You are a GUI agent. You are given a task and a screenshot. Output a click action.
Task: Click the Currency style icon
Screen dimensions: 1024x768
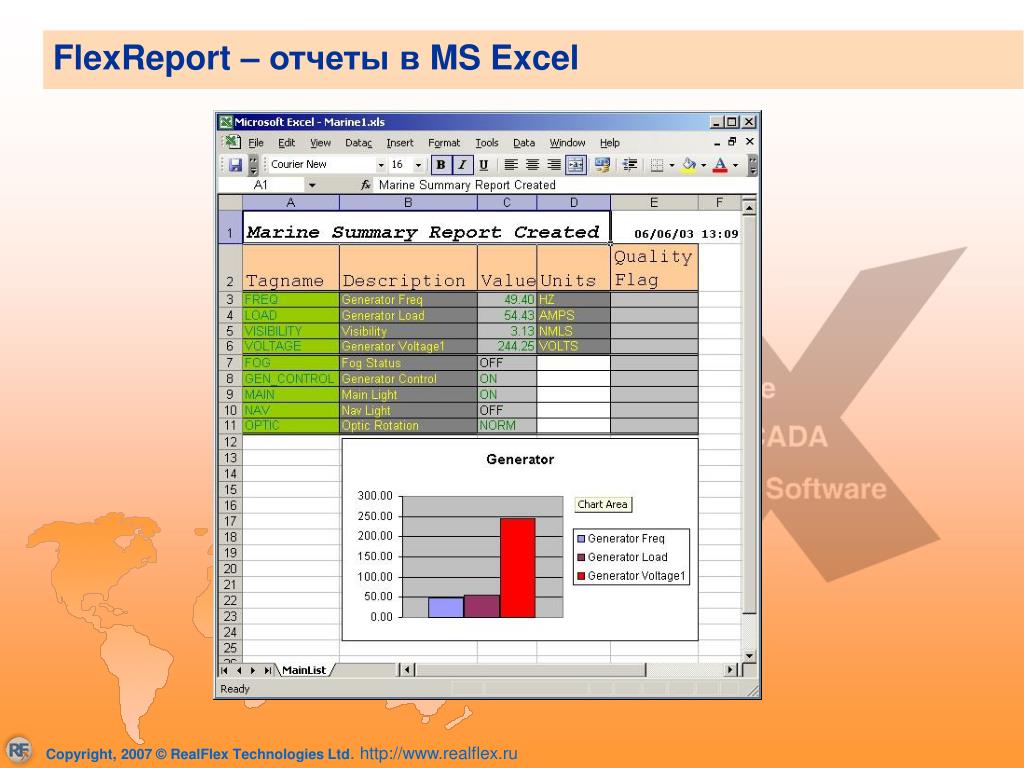pos(602,165)
